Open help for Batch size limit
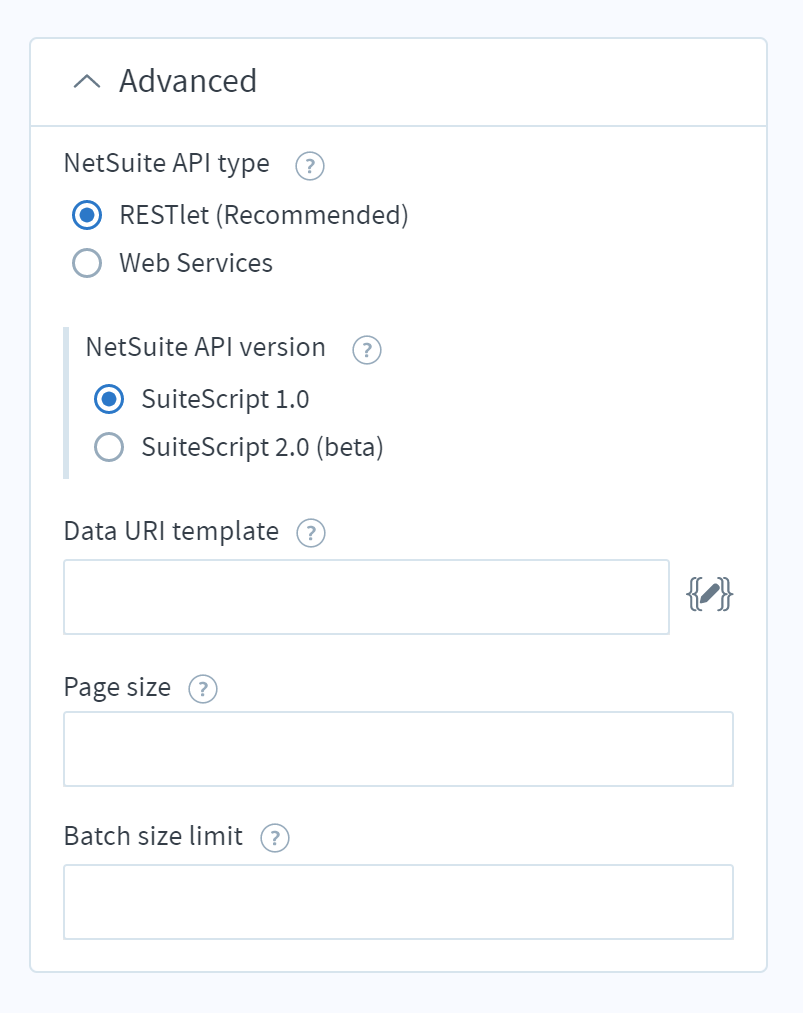The height and width of the screenshot is (1013, 803). [x=275, y=838]
